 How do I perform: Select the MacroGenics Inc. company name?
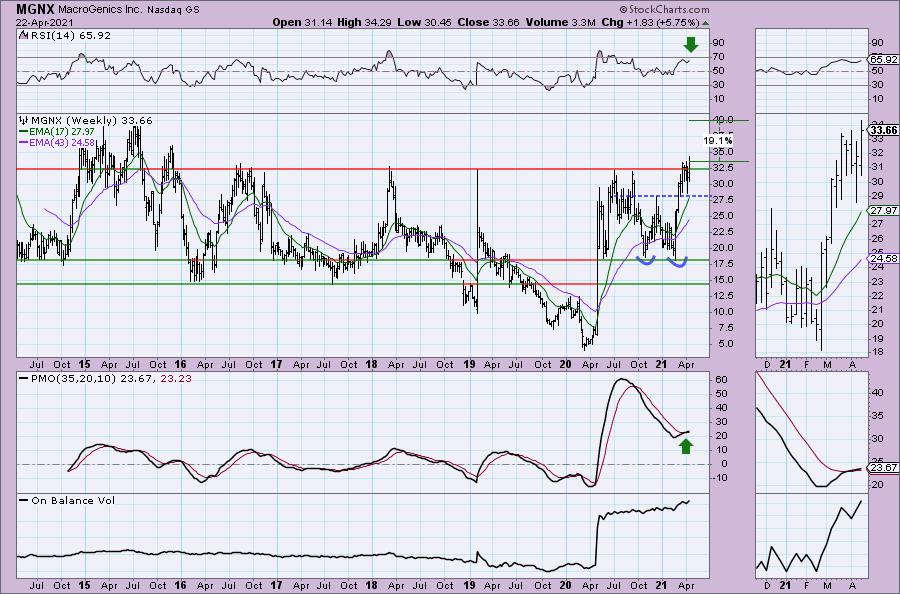point(100,10)
